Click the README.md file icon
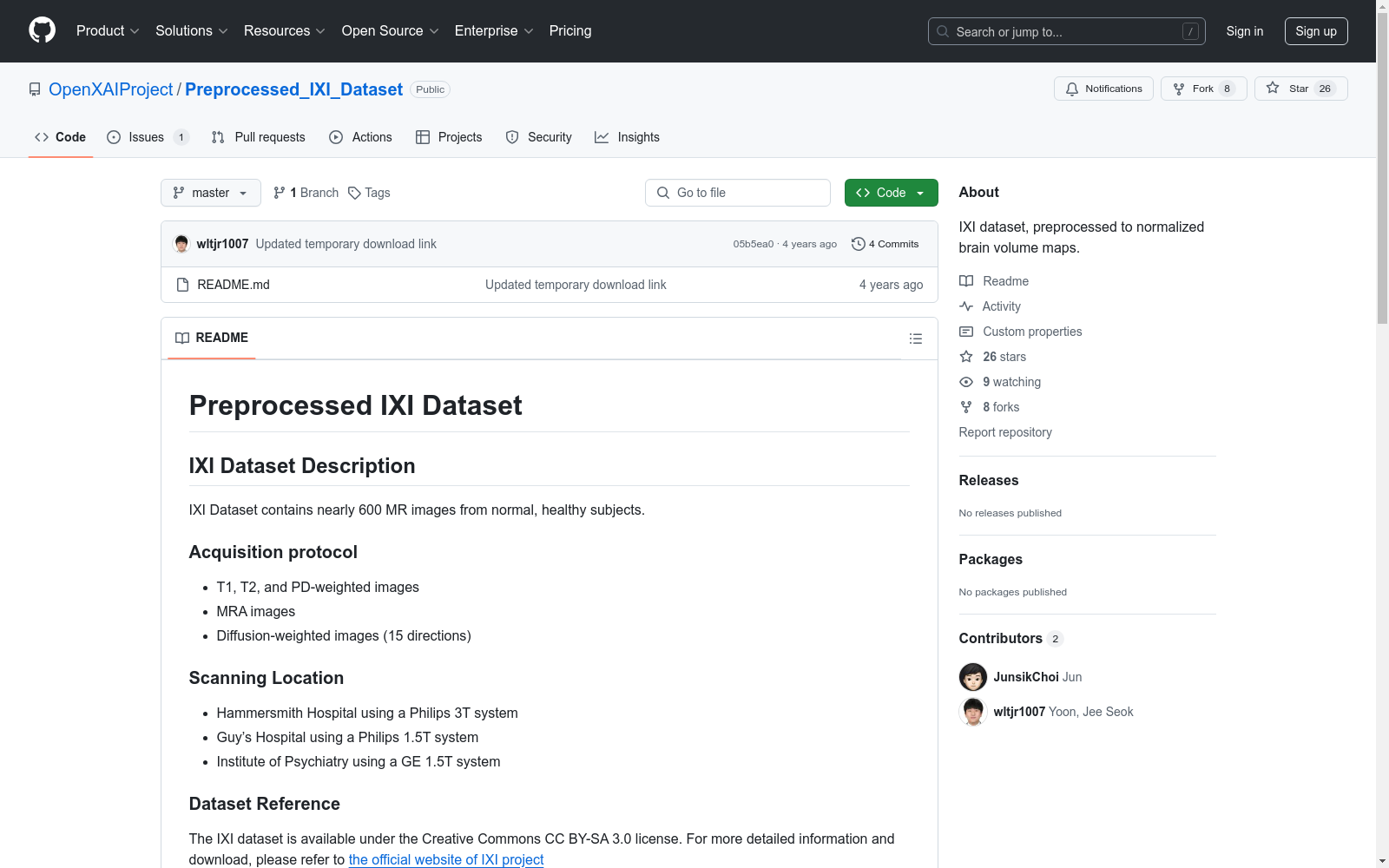 point(182,285)
